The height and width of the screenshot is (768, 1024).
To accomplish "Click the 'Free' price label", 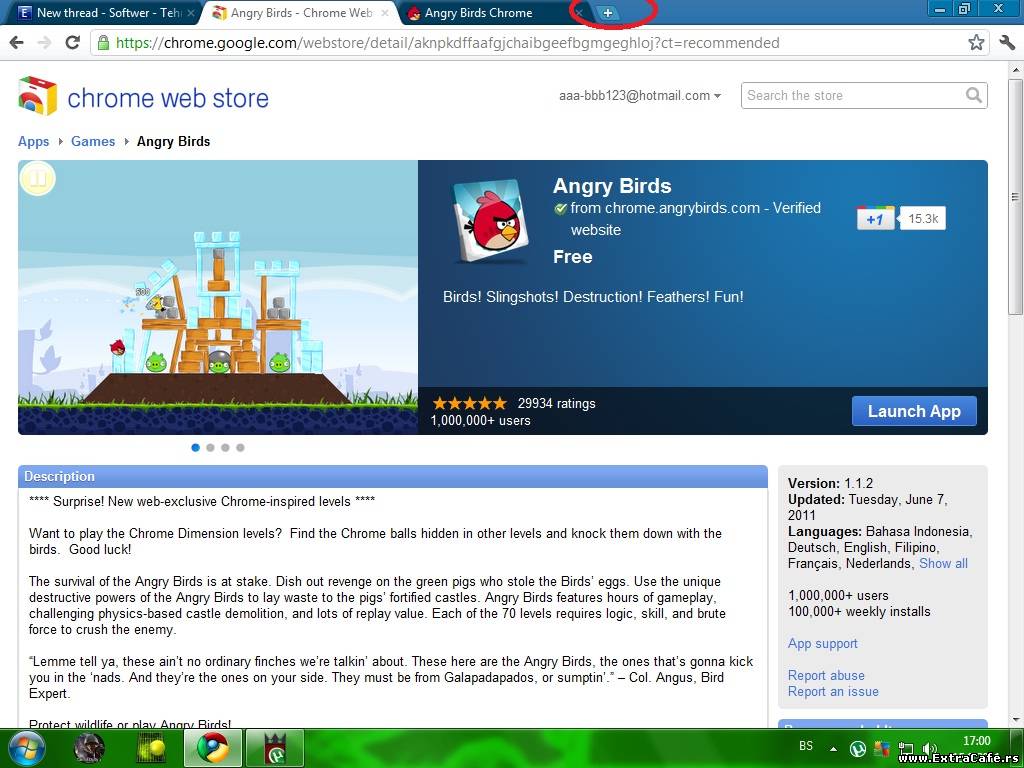I will coord(573,257).
